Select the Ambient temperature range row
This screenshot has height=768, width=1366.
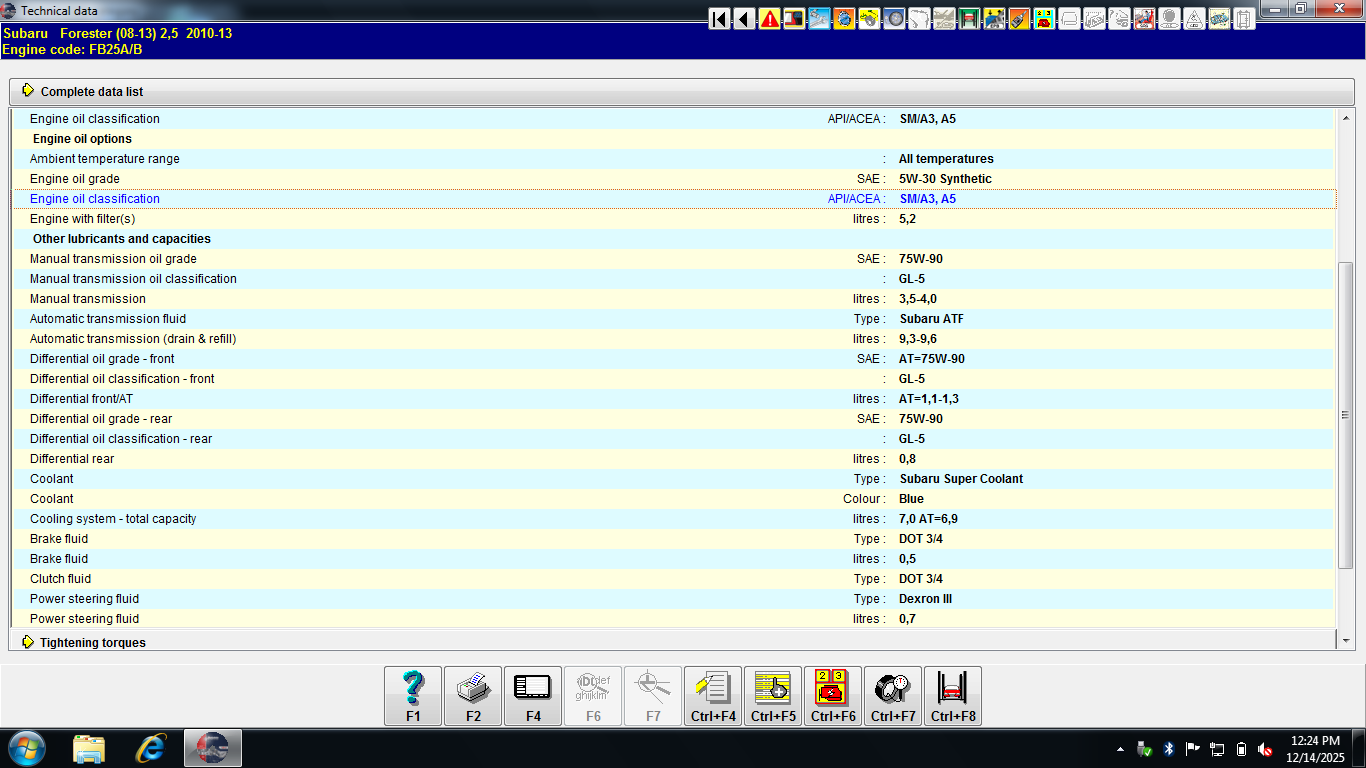(x=674, y=159)
